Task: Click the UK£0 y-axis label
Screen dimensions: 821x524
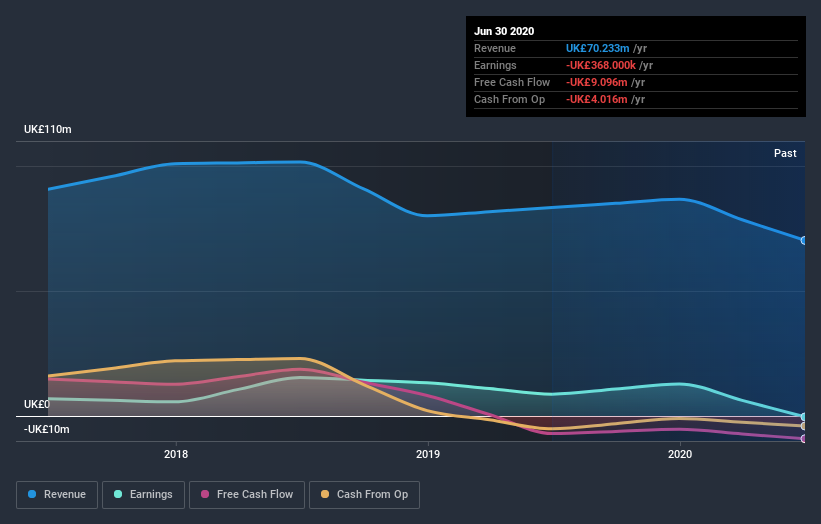Action: [x=37, y=404]
